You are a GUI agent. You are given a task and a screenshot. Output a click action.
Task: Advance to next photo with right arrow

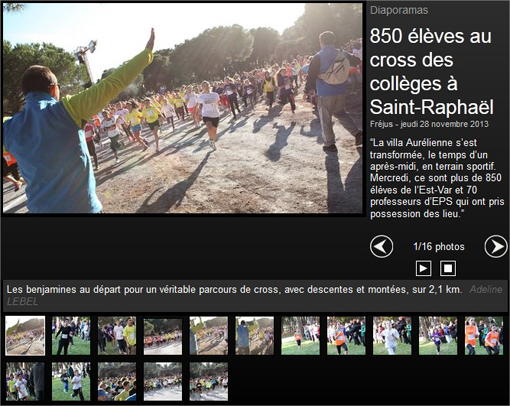click(496, 247)
